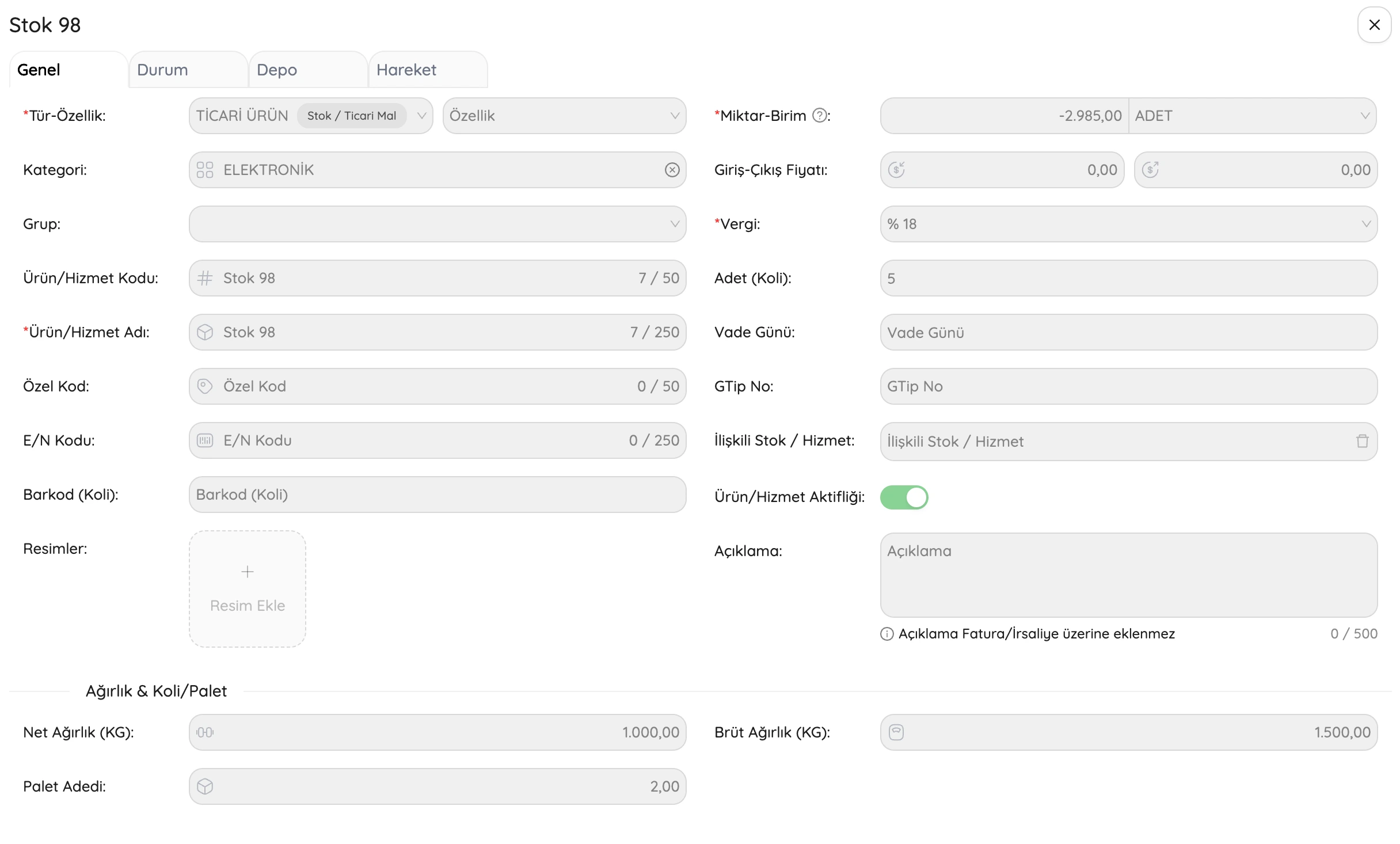Switch to the Durum tab

[189, 70]
